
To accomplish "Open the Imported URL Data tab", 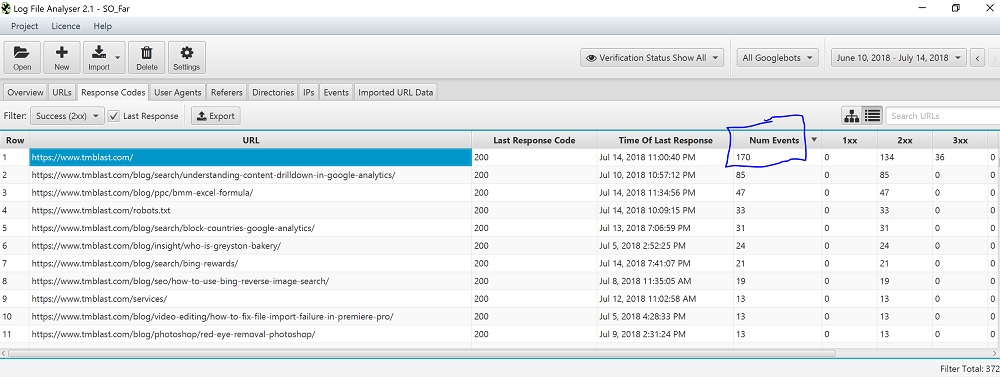I will pos(395,92).
